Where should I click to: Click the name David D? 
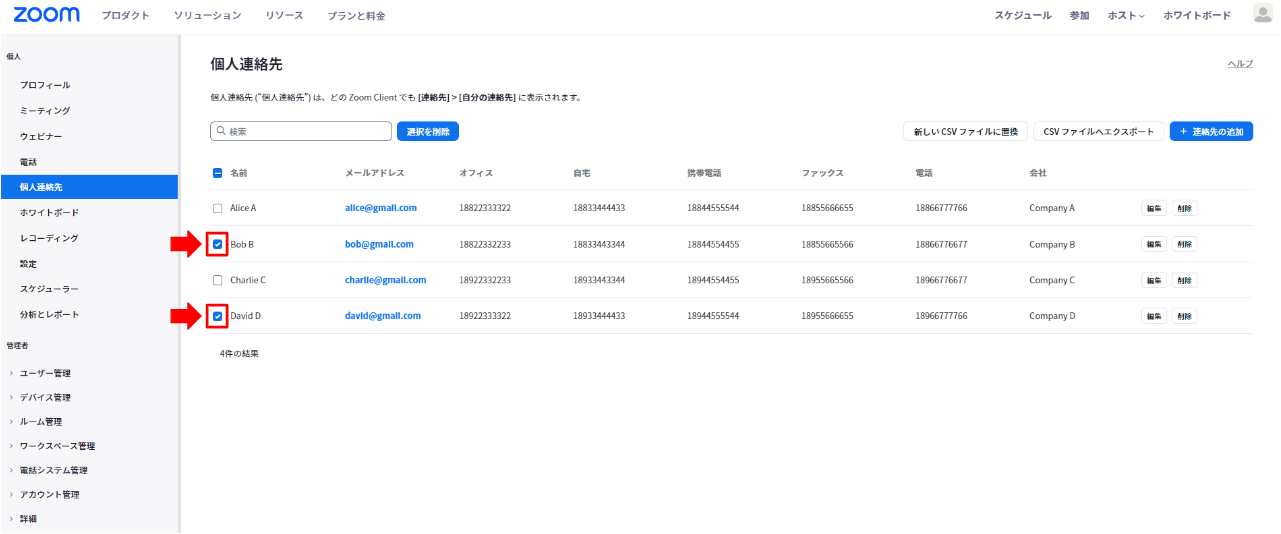(245, 316)
